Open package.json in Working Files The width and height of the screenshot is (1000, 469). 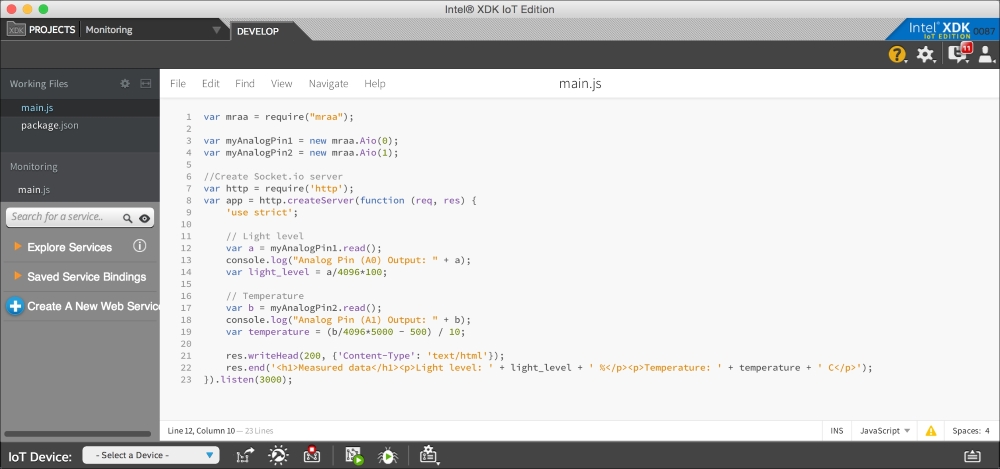pyautogui.click(x=49, y=126)
